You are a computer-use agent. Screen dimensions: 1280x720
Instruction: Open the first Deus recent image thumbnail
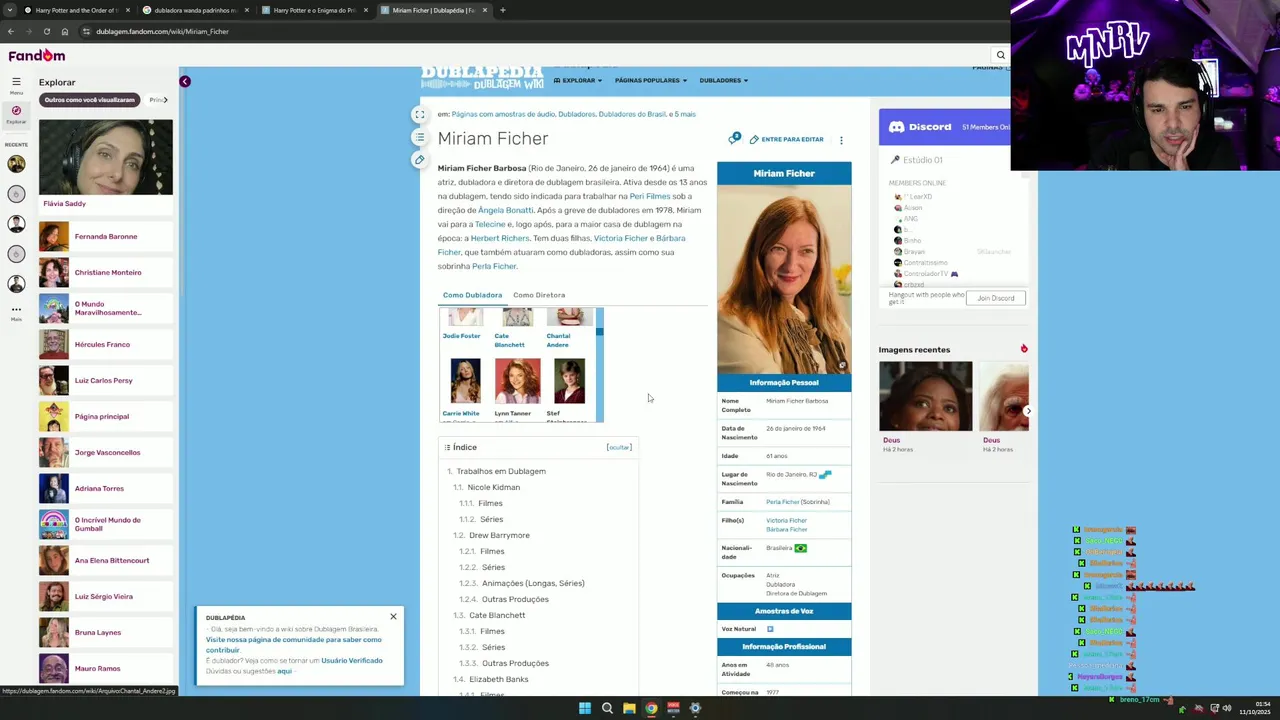click(925, 396)
